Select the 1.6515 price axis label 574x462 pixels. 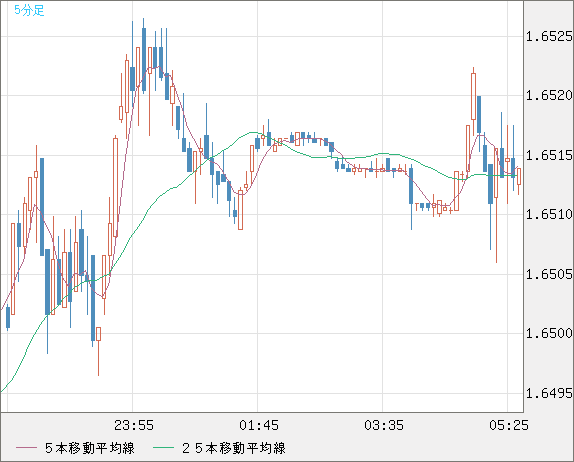point(549,155)
